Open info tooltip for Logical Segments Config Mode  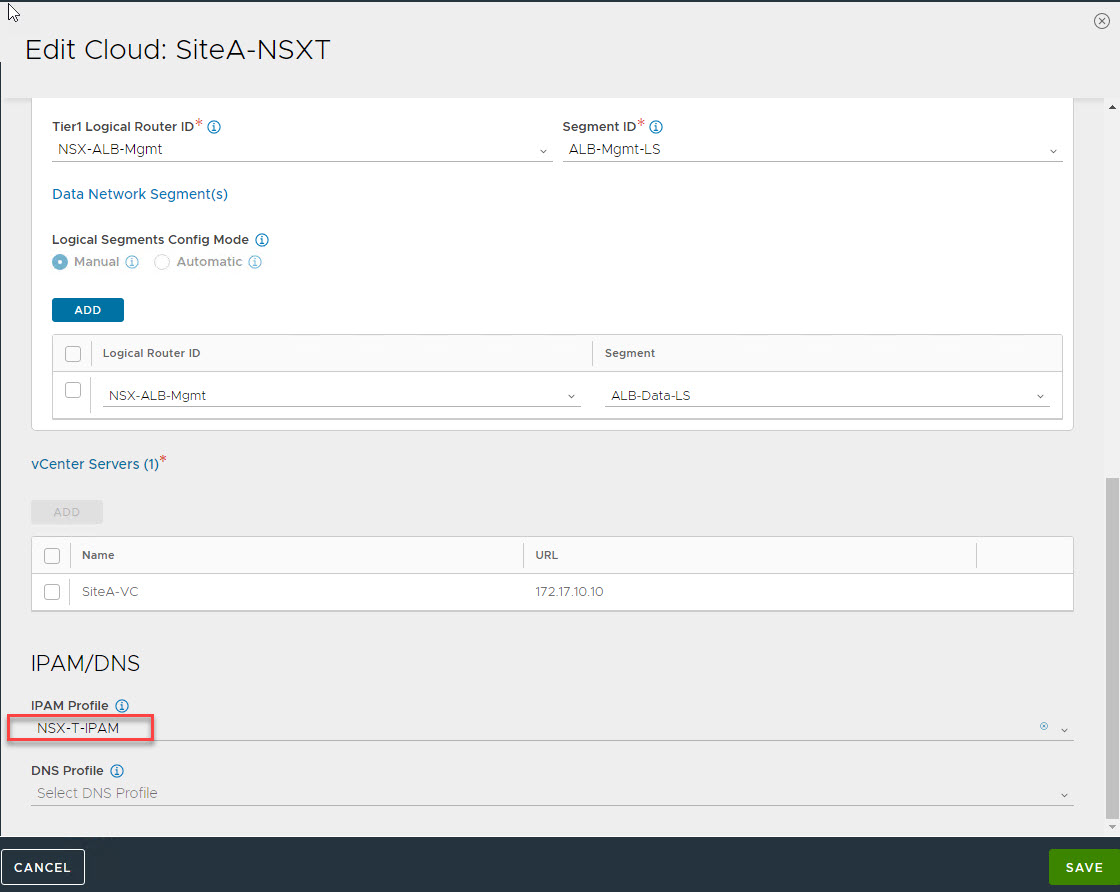(262, 241)
